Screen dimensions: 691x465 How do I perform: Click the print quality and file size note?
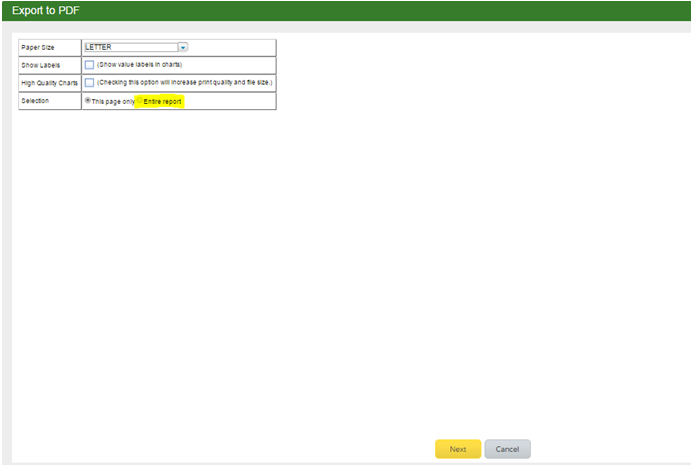(x=185, y=82)
